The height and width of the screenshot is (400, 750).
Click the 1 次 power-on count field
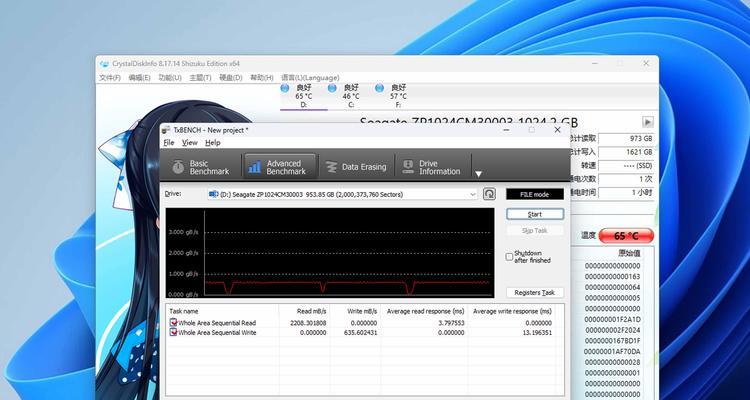[x=626, y=178]
